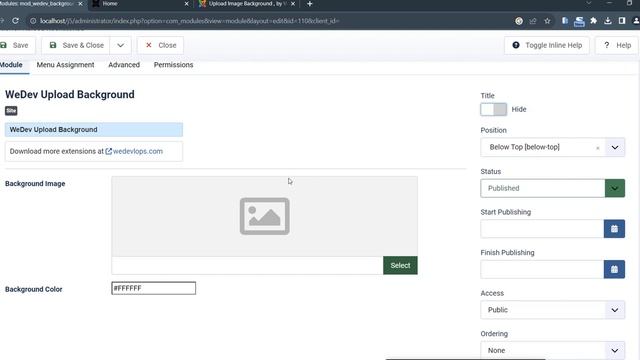
Task: Click the Finish Publishing date field
Action: tap(542, 269)
